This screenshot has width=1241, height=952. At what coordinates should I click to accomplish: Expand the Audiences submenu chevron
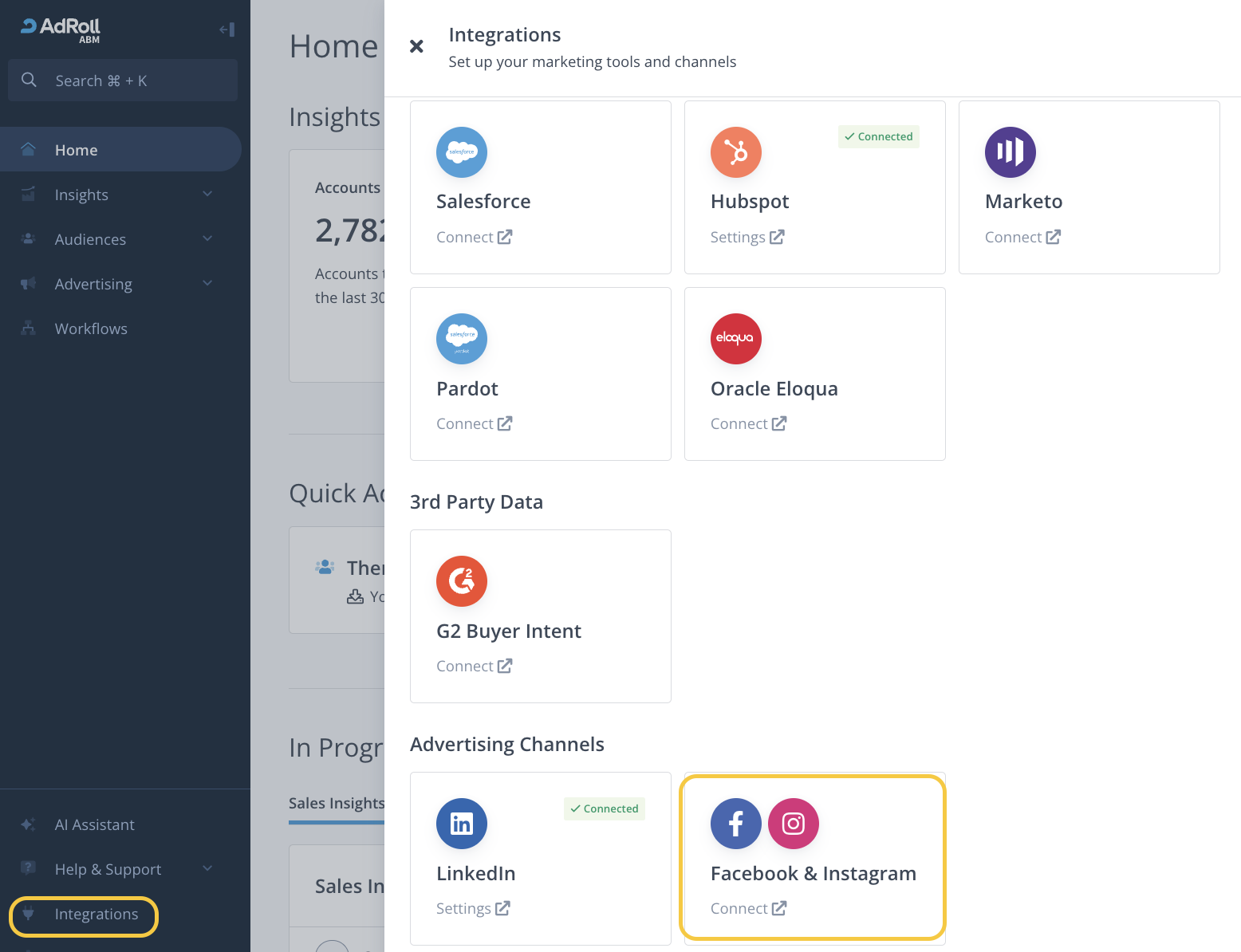[207, 239]
